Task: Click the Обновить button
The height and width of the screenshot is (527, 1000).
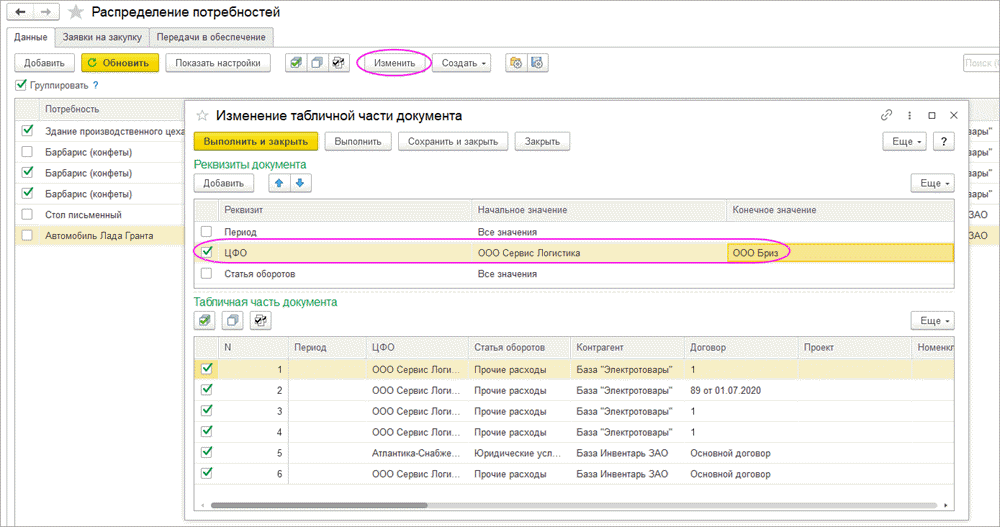Action: coord(119,63)
